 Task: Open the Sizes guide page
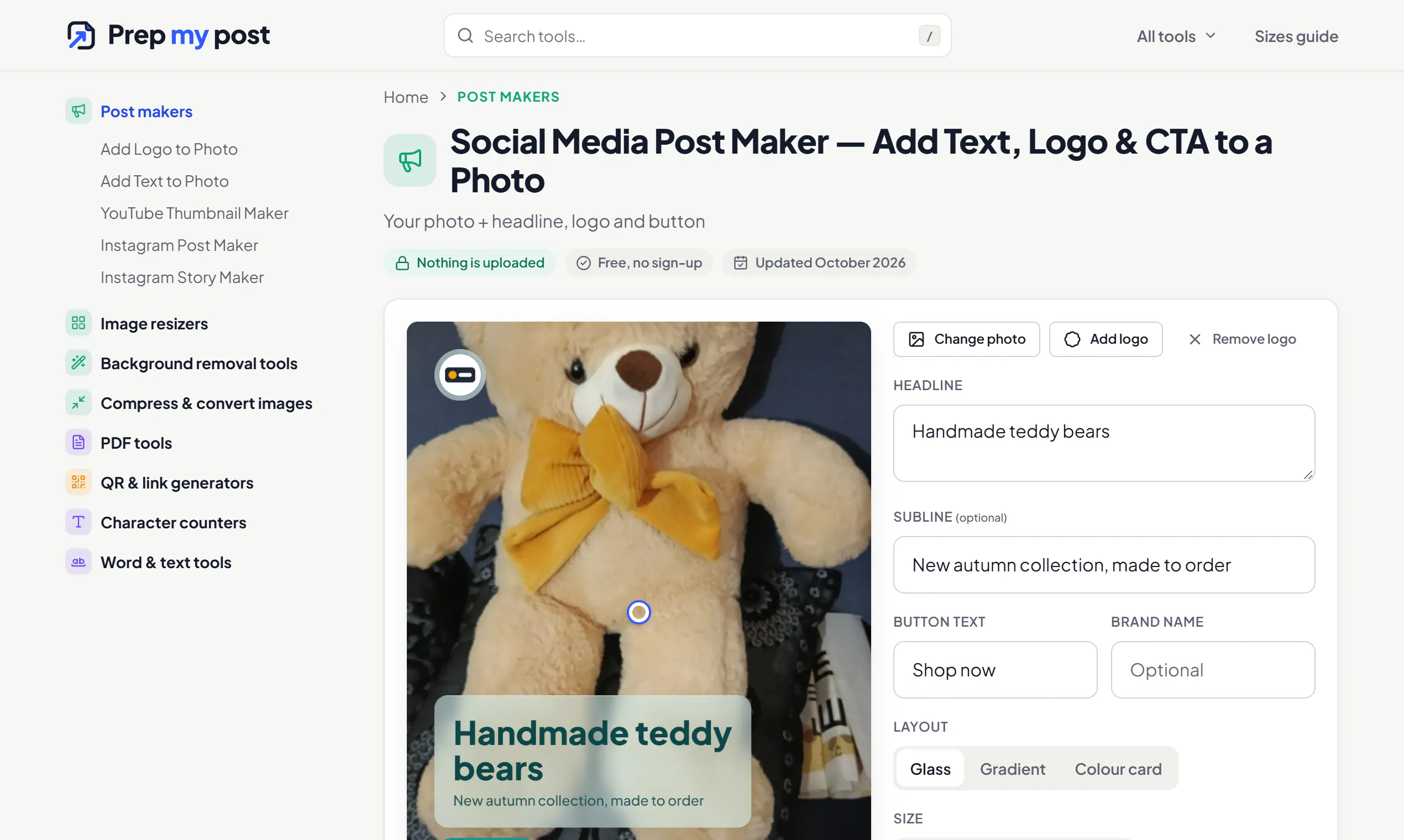(1296, 36)
